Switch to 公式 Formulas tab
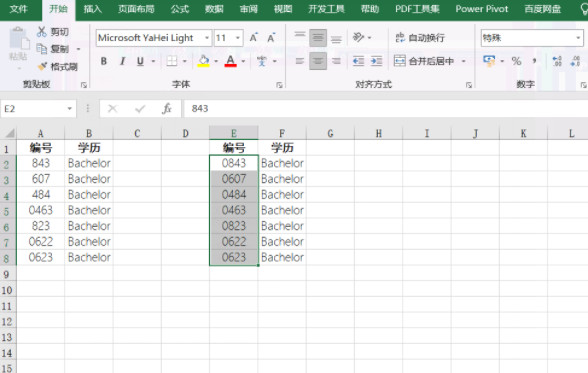This screenshot has height=373, width=588. tap(180, 9)
